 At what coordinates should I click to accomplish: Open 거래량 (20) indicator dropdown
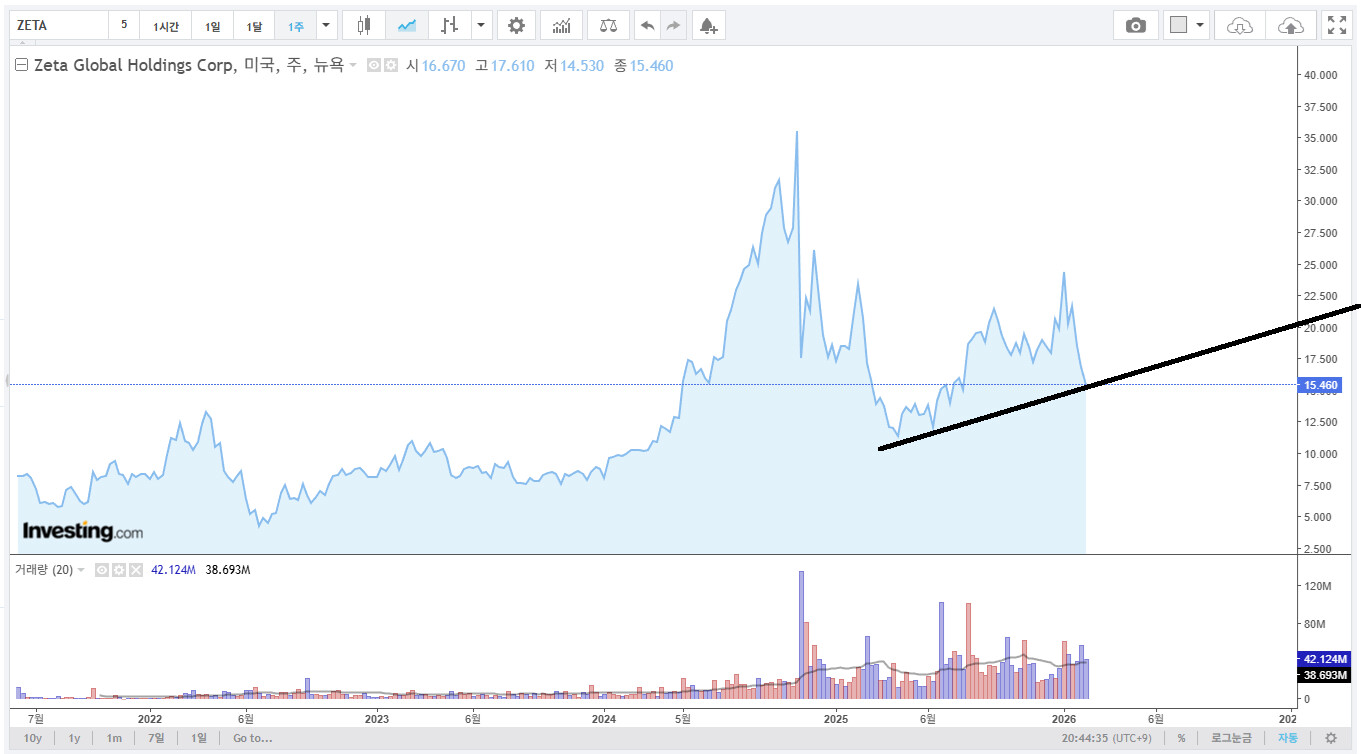81,570
